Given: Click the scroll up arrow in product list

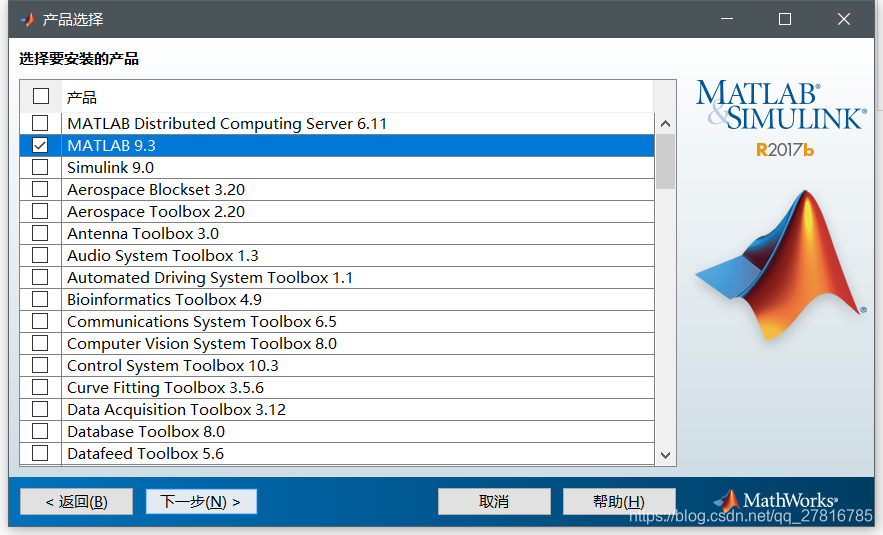Looking at the screenshot, I should (x=665, y=123).
